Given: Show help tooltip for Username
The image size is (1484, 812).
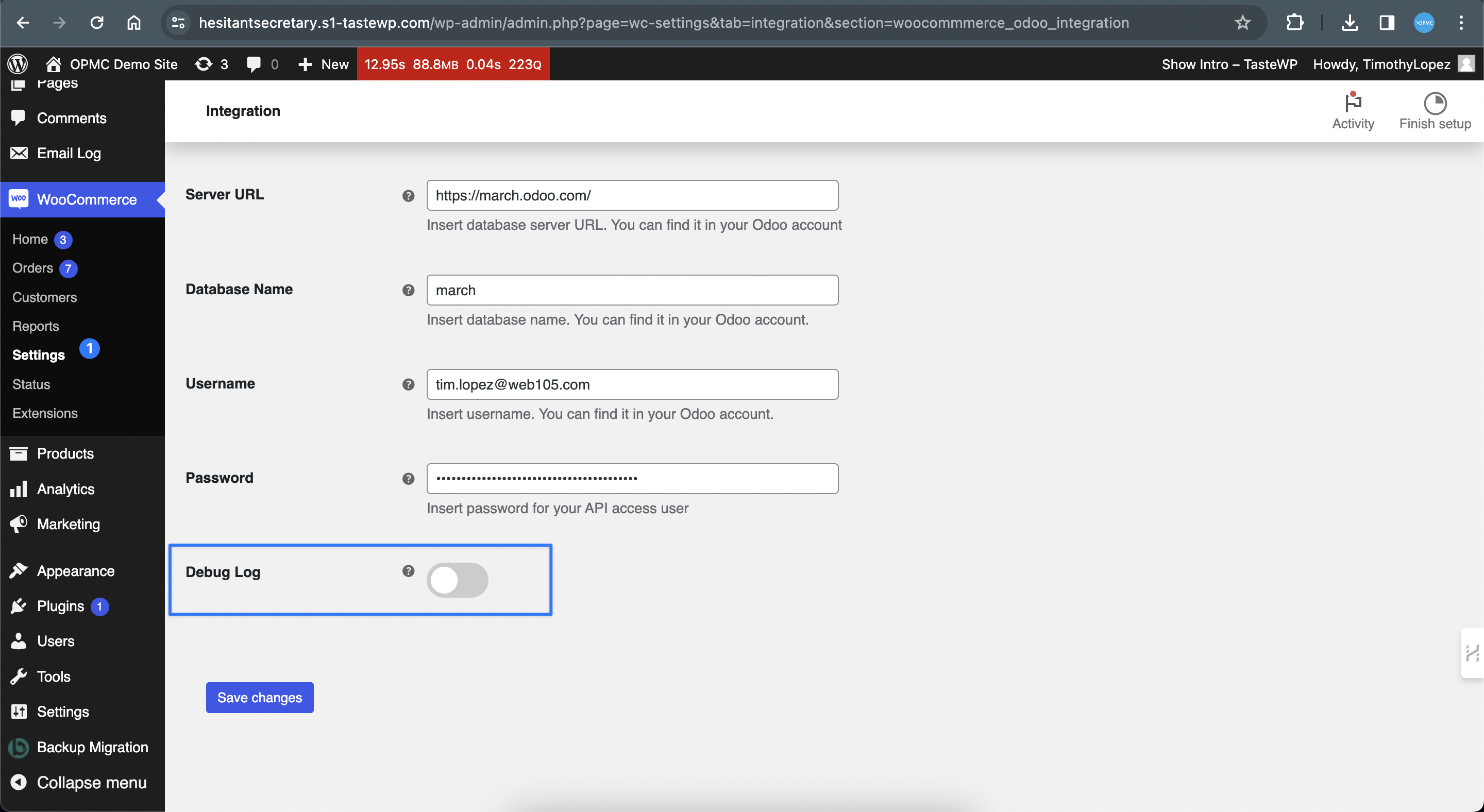Looking at the screenshot, I should [x=409, y=385].
